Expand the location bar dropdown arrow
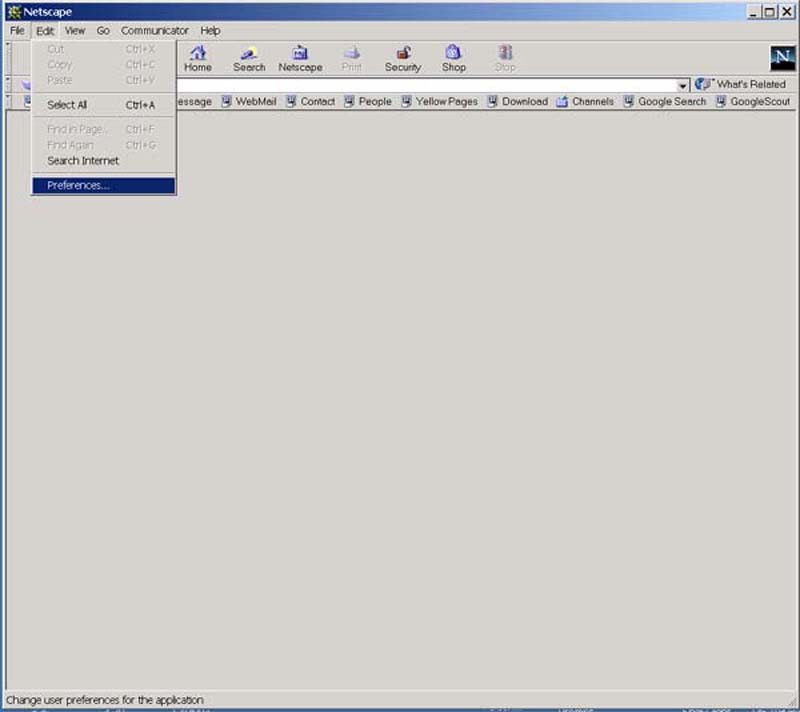This screenshot has width=800, height=712. 682,85
